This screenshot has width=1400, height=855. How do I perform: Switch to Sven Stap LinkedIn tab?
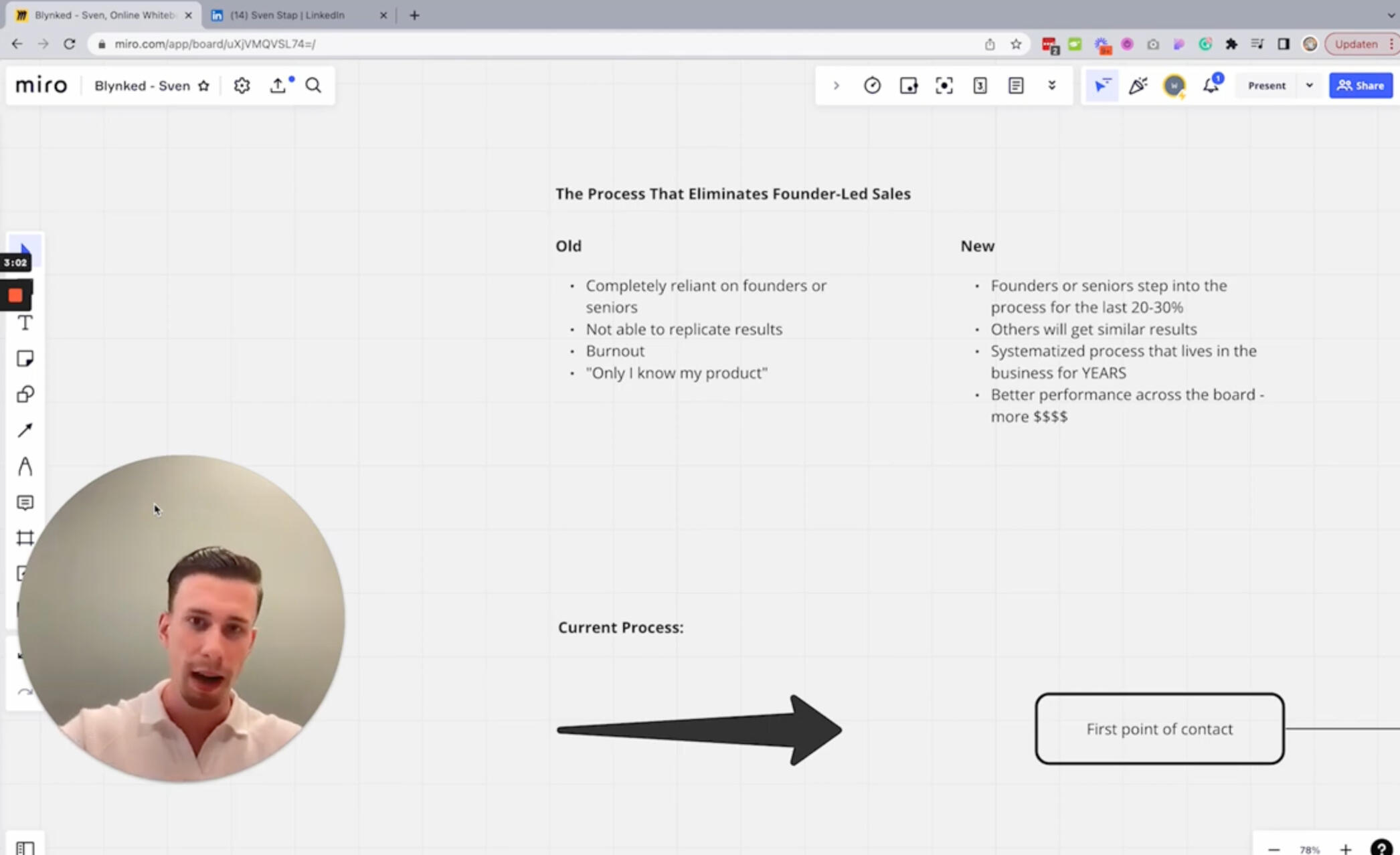coord(288,15)
